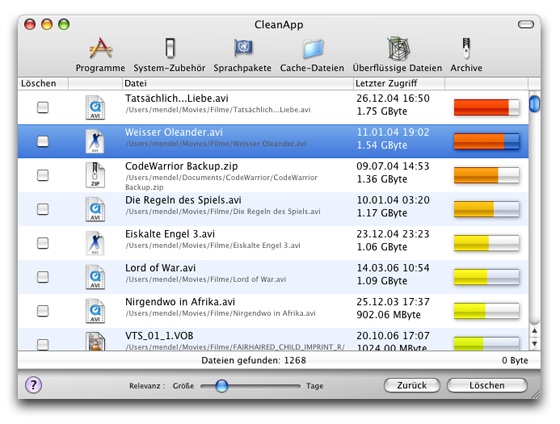
Task: Click relevance bar of Tatsächlich...Liebe.avi
Action: tap(486, 107)
